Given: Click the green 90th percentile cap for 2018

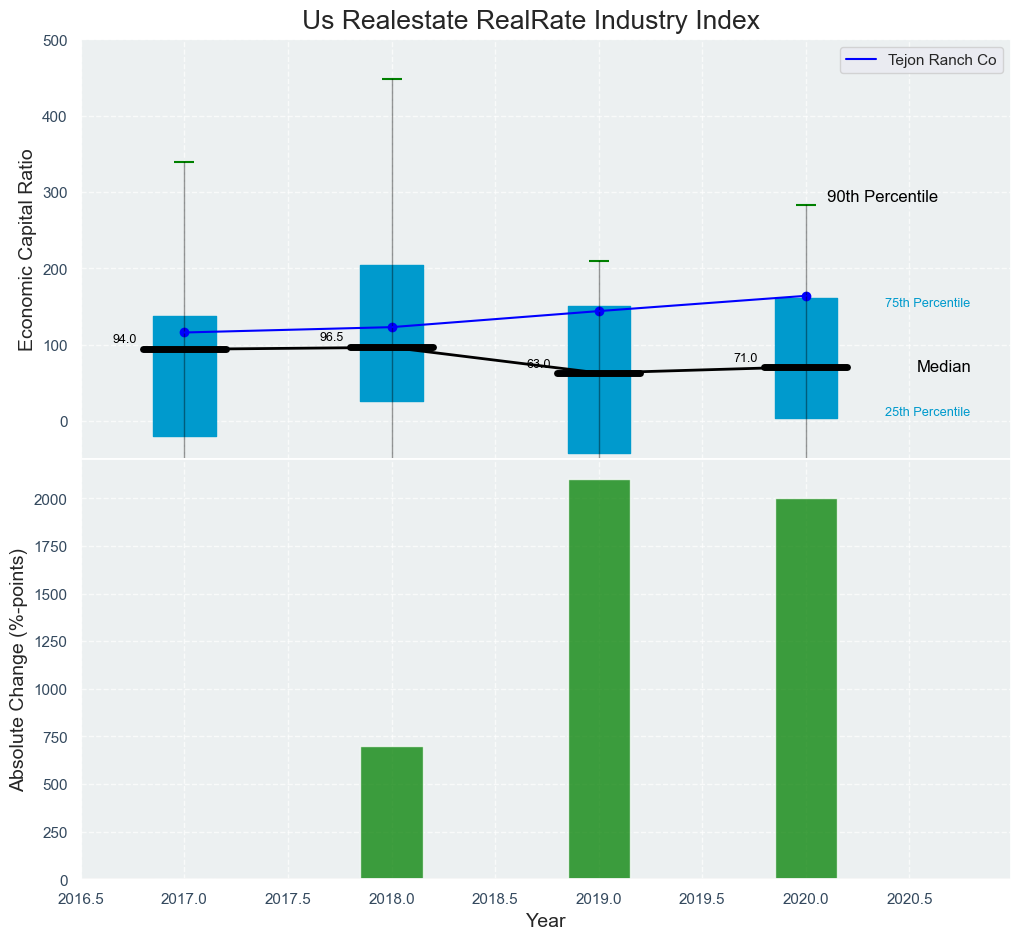Looking at the screenshot, I should pos(392,79).
